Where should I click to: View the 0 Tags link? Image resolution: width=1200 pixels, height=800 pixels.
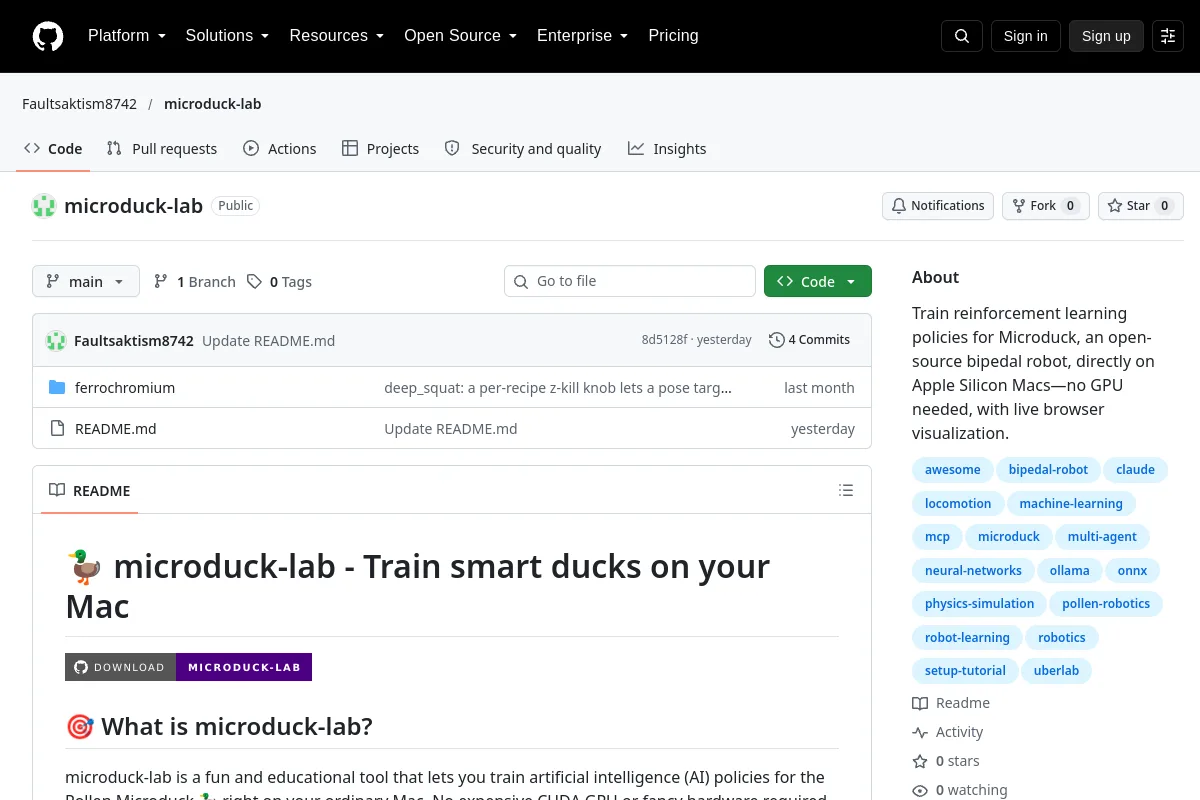click(x=280, y=282)
